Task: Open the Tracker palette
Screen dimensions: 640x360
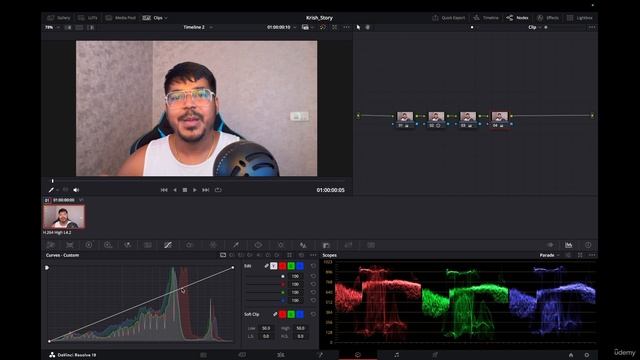Action: tap(281, 245)
